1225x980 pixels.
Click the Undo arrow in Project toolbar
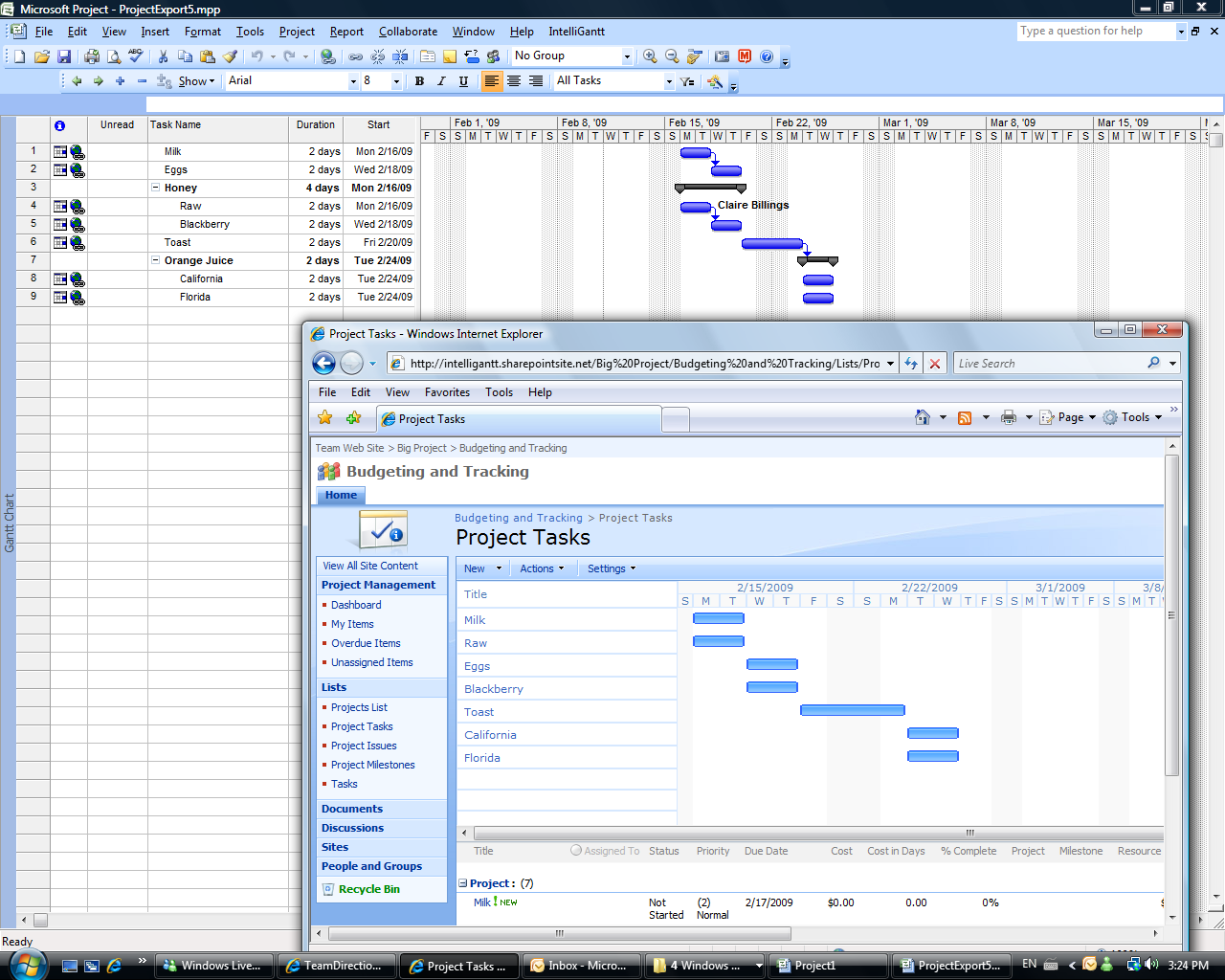click(x=256, y=56)
